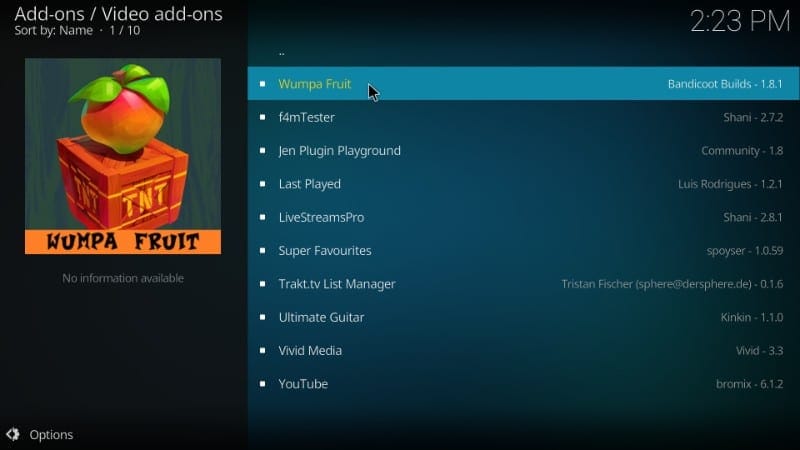Click the bullet icon beside f4mTester

tap(262, 117)
